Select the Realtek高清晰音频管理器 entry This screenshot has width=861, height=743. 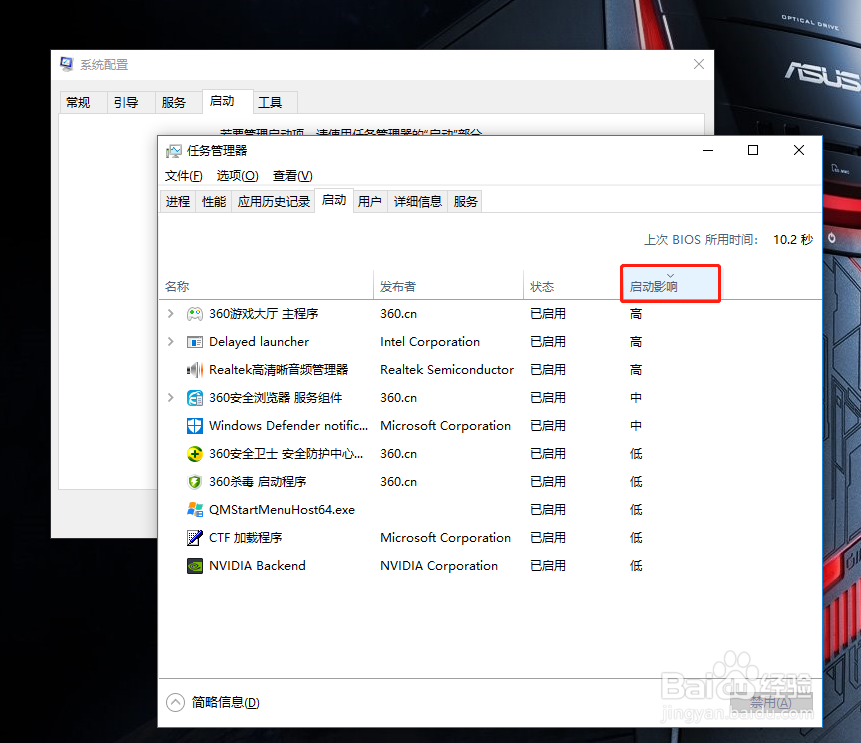point(278,370)
